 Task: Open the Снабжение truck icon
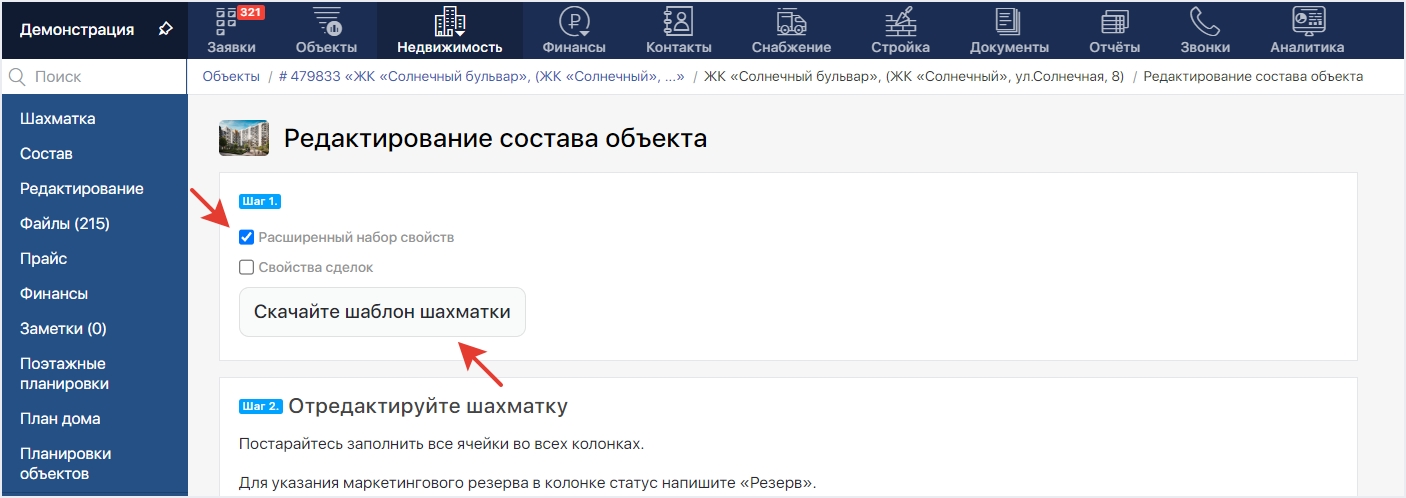791,21
